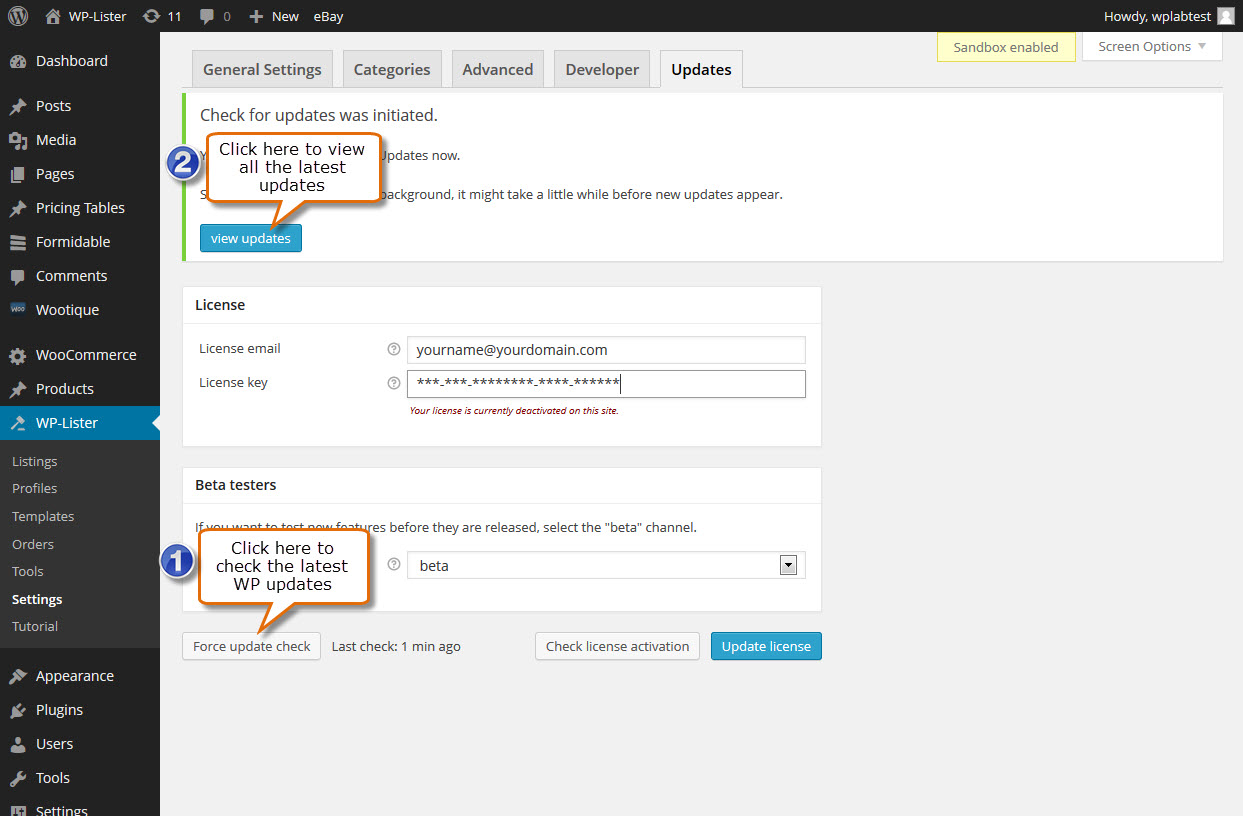Click the 'Last check: 1 min ago' text
1243x816 pixels.
pos(396,646)
